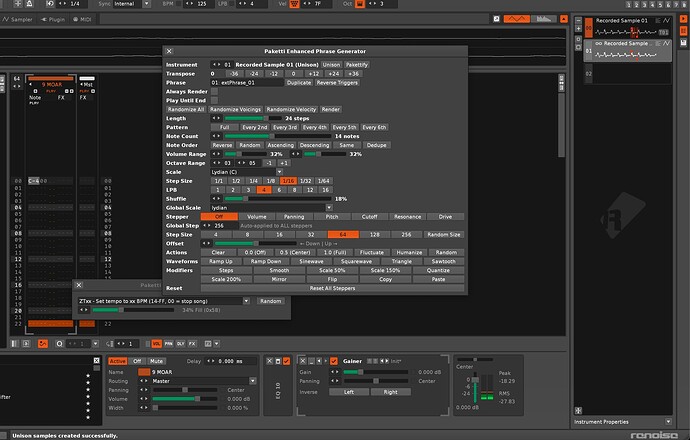Viewport: 690px width, 440px height.
Task: Click Random button in small Paketti dialog
Action: click(x=270, y=301)
